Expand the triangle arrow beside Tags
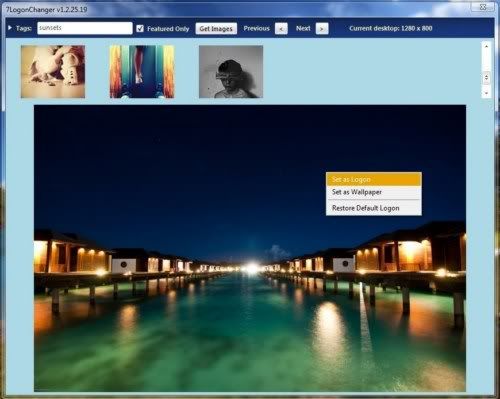This screenshot has width=500, height=399. point(10,28)
